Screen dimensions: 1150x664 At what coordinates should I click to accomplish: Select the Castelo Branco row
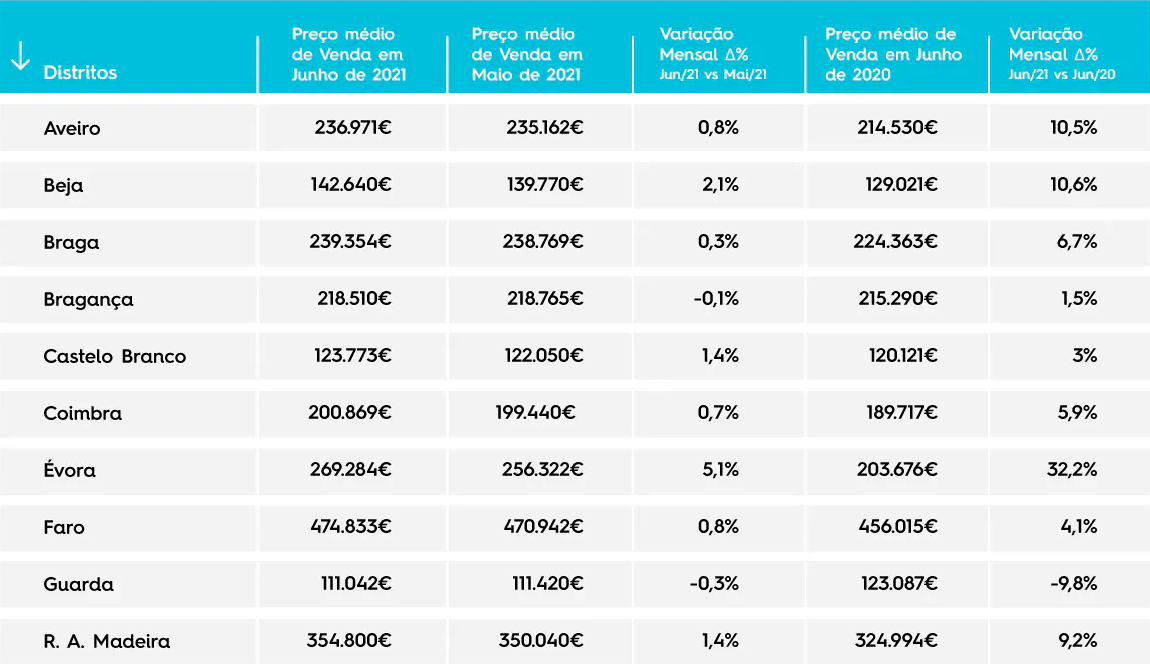pos(114,356)
